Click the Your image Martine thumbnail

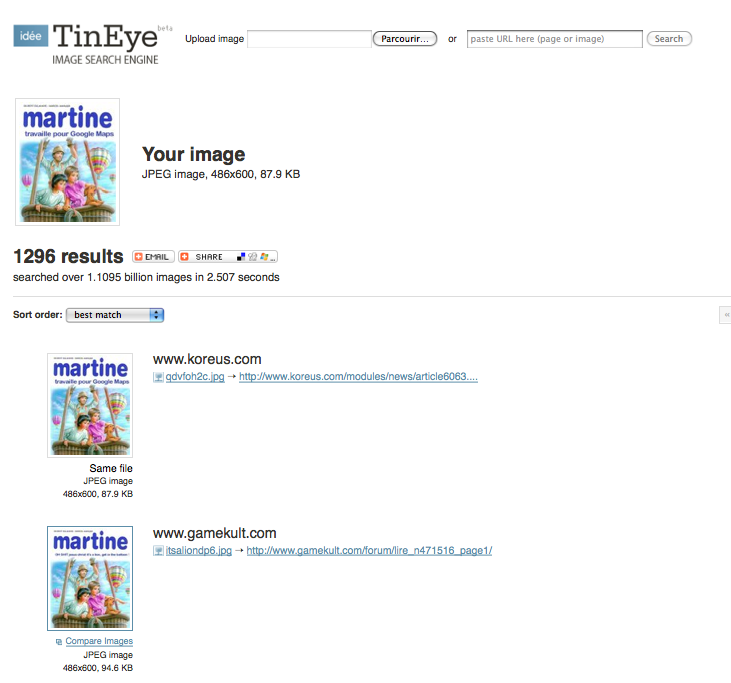coord(68,162)
